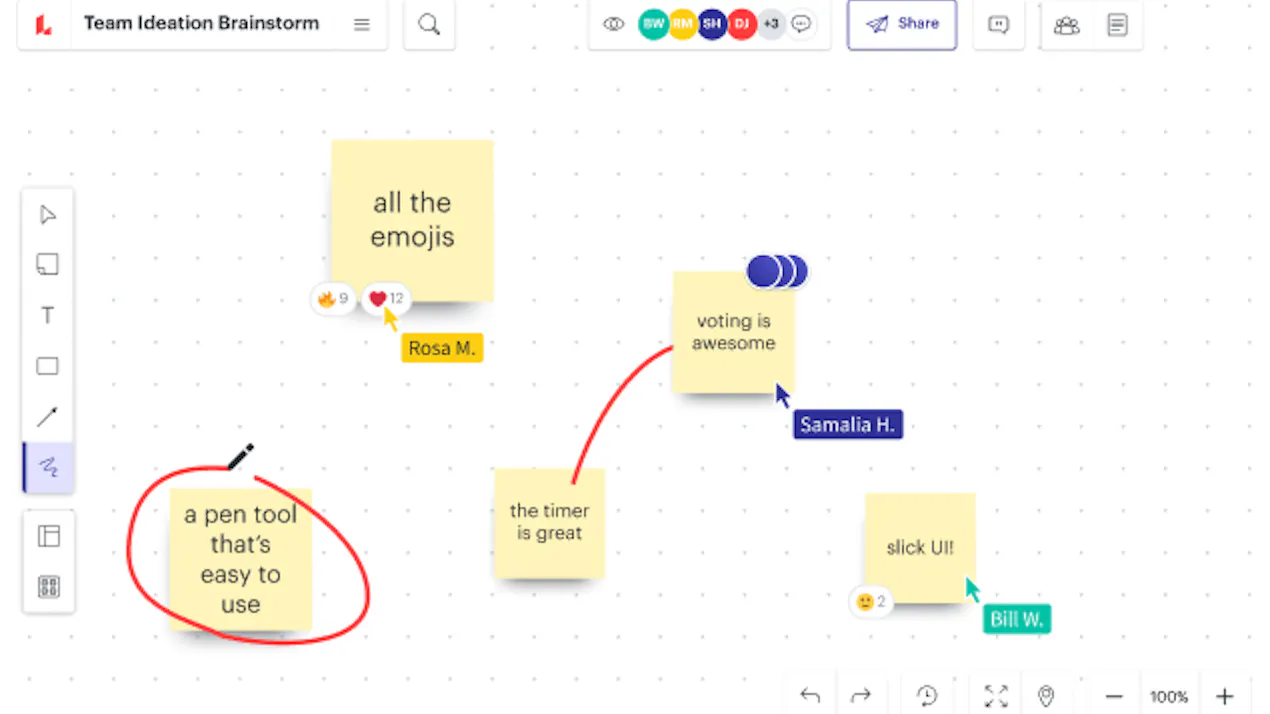Open the revision history clock icon
The image size is (1270, 714).
(927, 696)
